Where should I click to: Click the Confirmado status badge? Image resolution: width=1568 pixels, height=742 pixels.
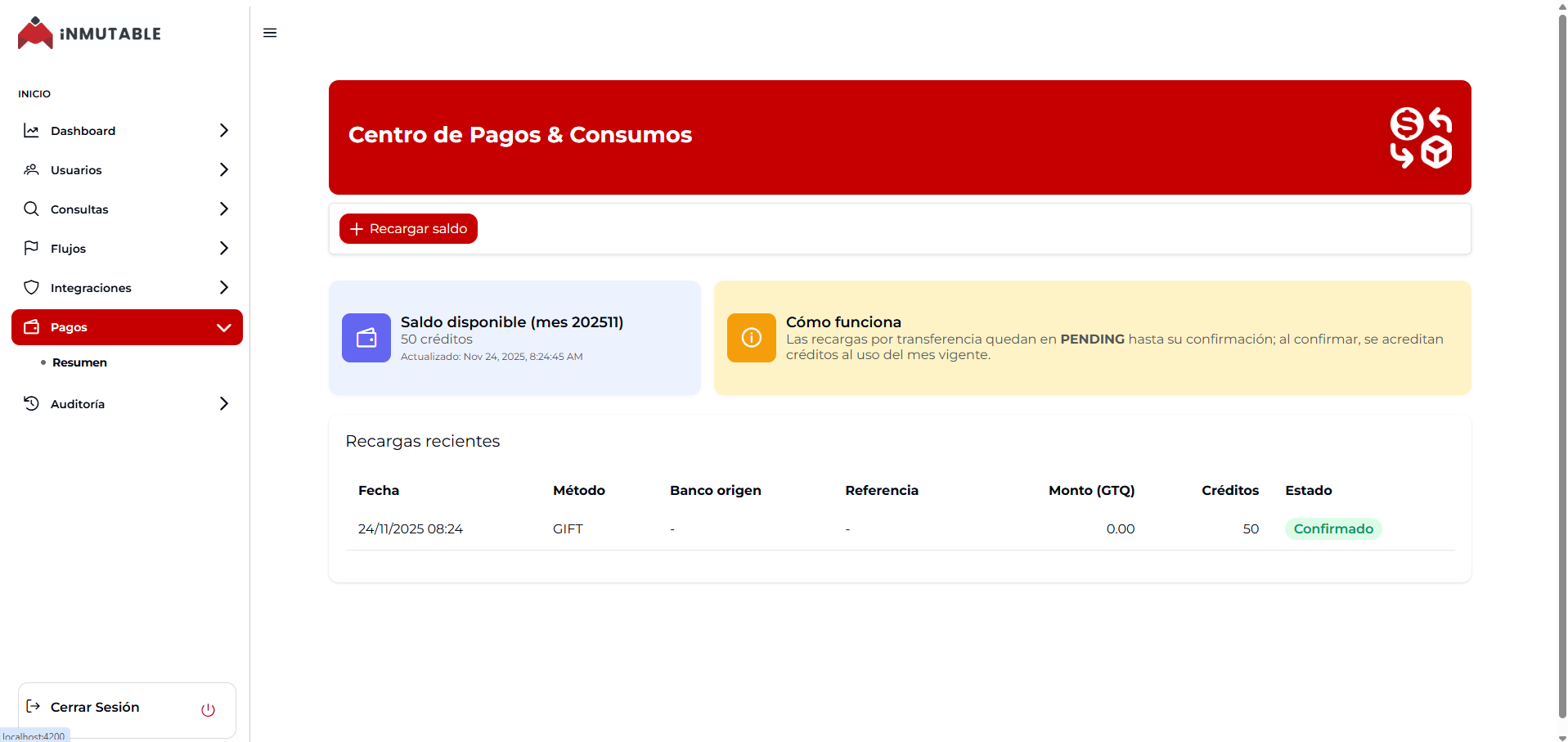(x=1333, y=528)
